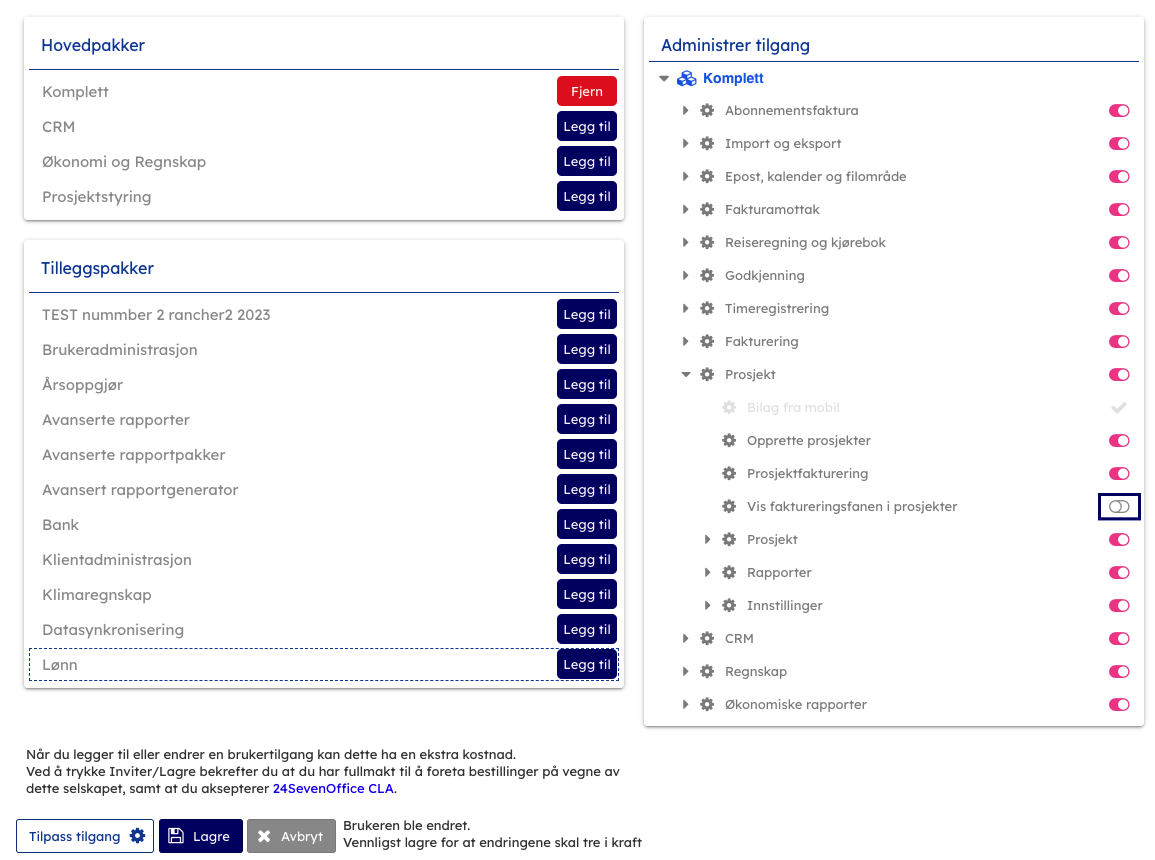Open the 24SevenOffice CLA link
Screen dimensions: 1155x860
pos(333,789)
